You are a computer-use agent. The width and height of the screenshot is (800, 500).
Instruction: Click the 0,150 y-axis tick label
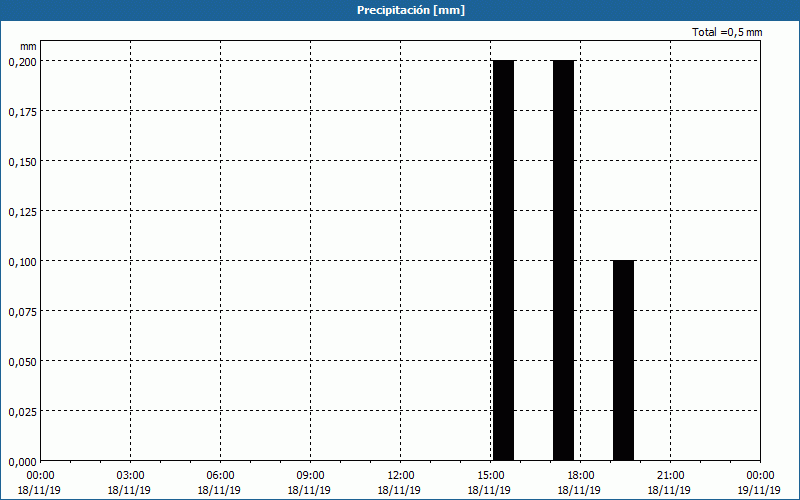[22, 161]
